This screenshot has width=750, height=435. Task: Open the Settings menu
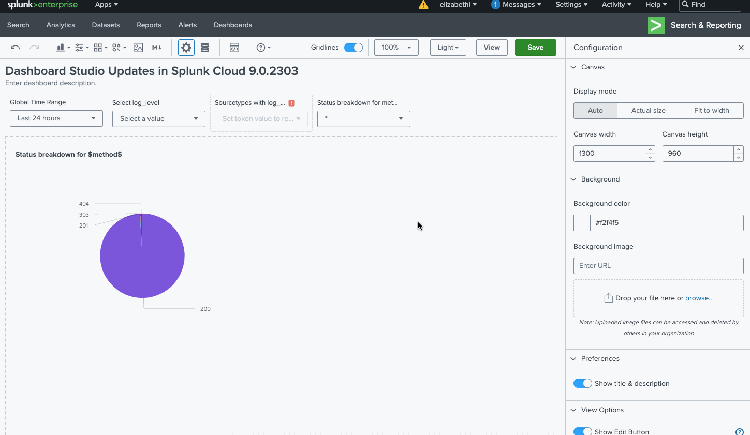coord(571,5)
